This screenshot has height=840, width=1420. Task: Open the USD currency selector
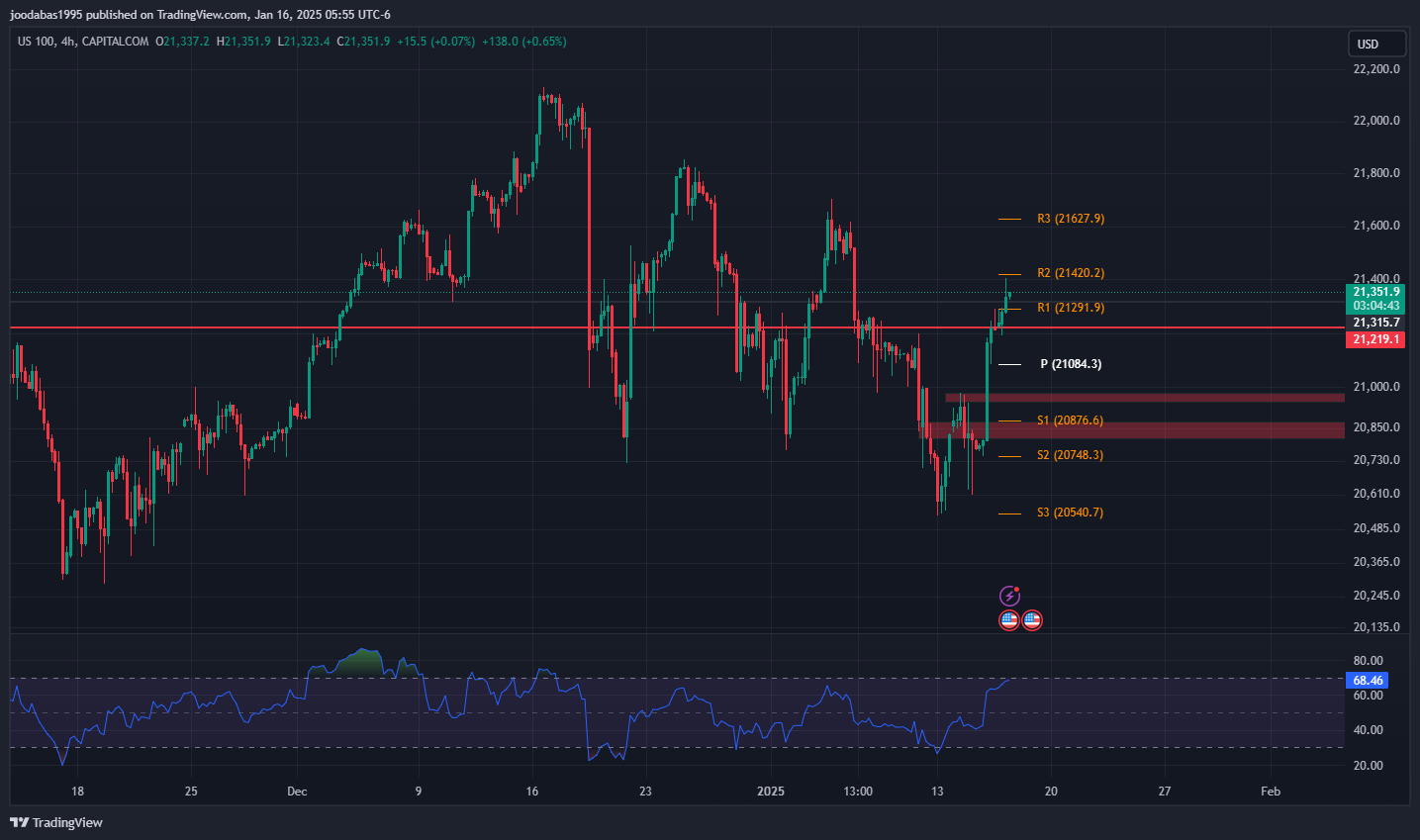(1376, 44)
